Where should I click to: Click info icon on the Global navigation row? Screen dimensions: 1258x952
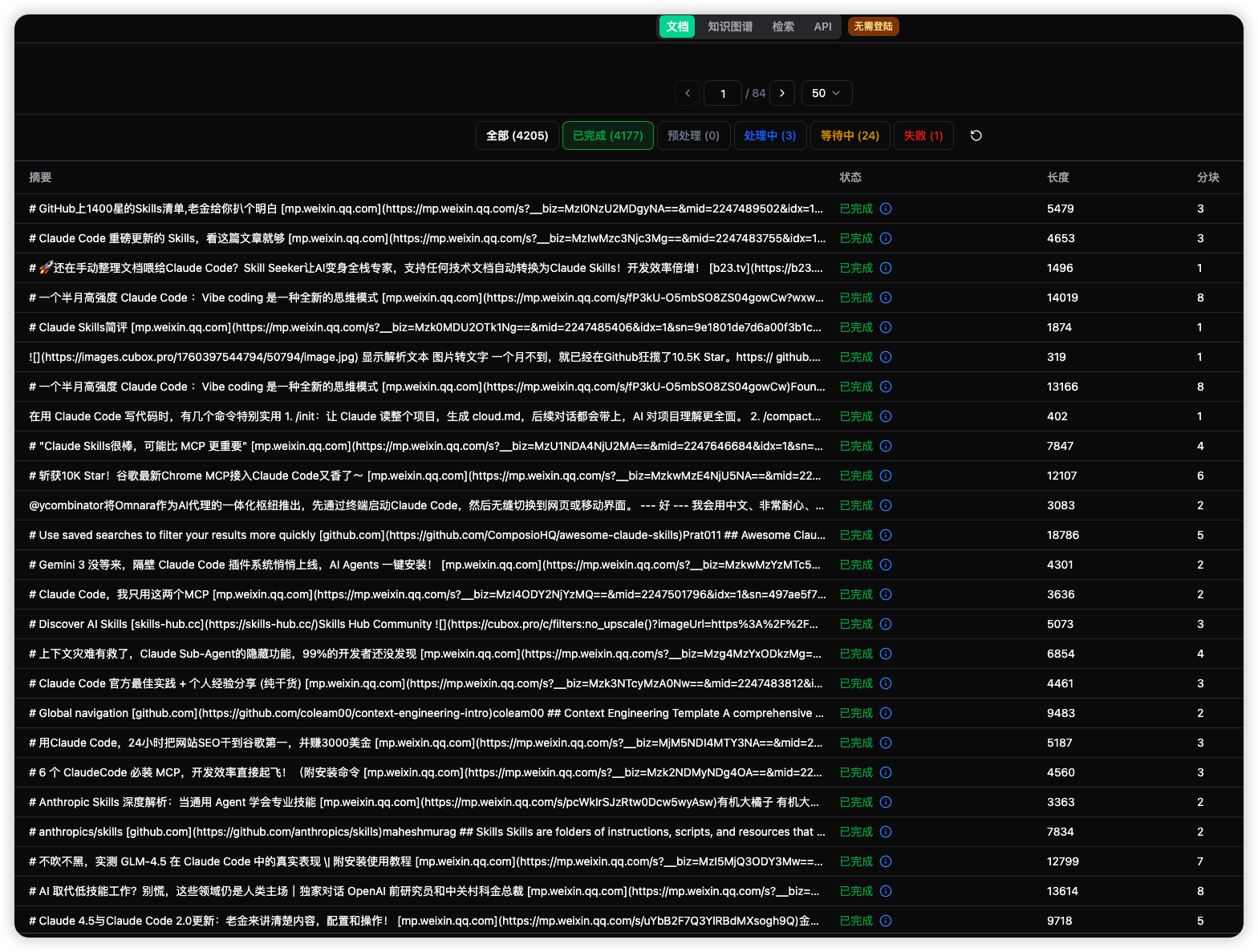tap(886, 713)
